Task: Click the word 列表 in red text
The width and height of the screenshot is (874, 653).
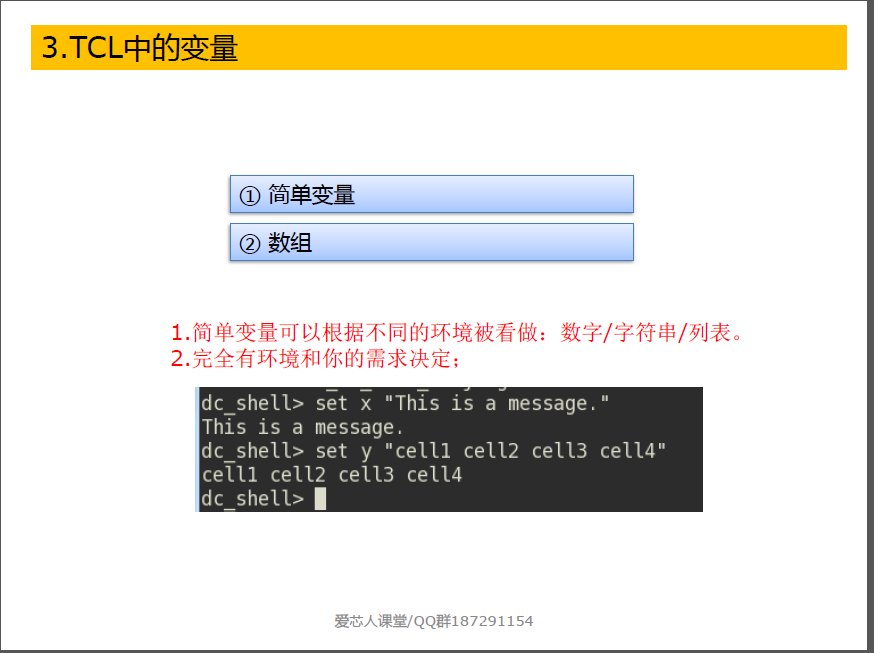Action: 710,332
